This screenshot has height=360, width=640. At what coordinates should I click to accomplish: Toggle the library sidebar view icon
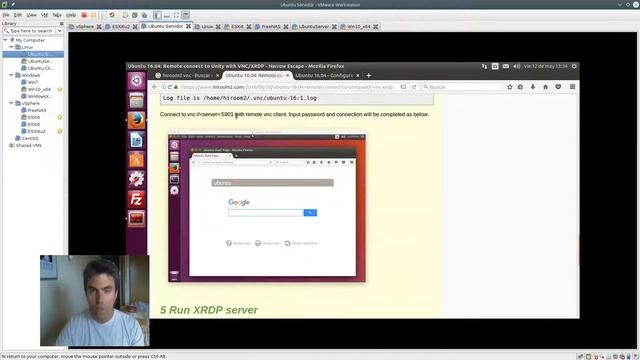[x=158, y=15]
